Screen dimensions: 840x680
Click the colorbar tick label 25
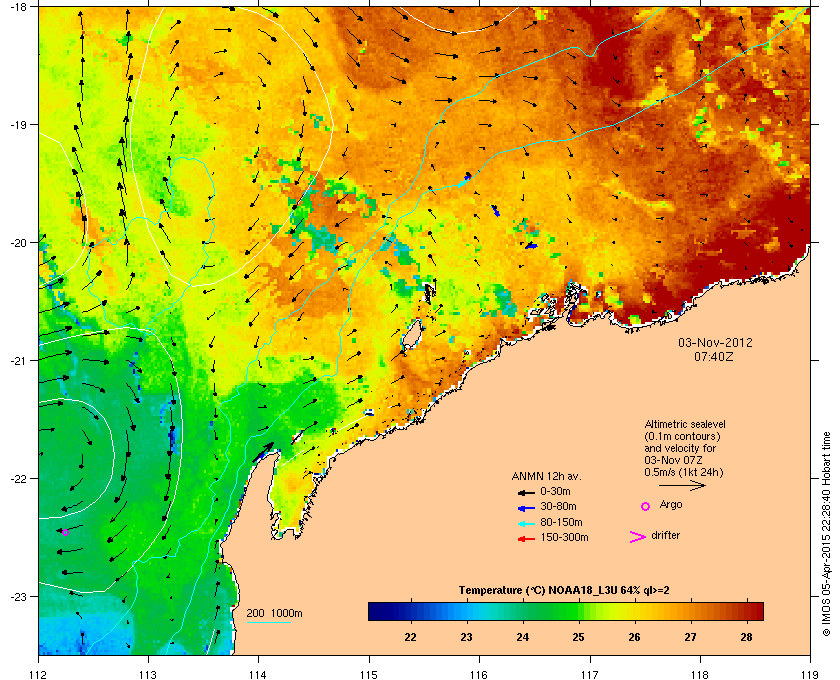point(579,637)
